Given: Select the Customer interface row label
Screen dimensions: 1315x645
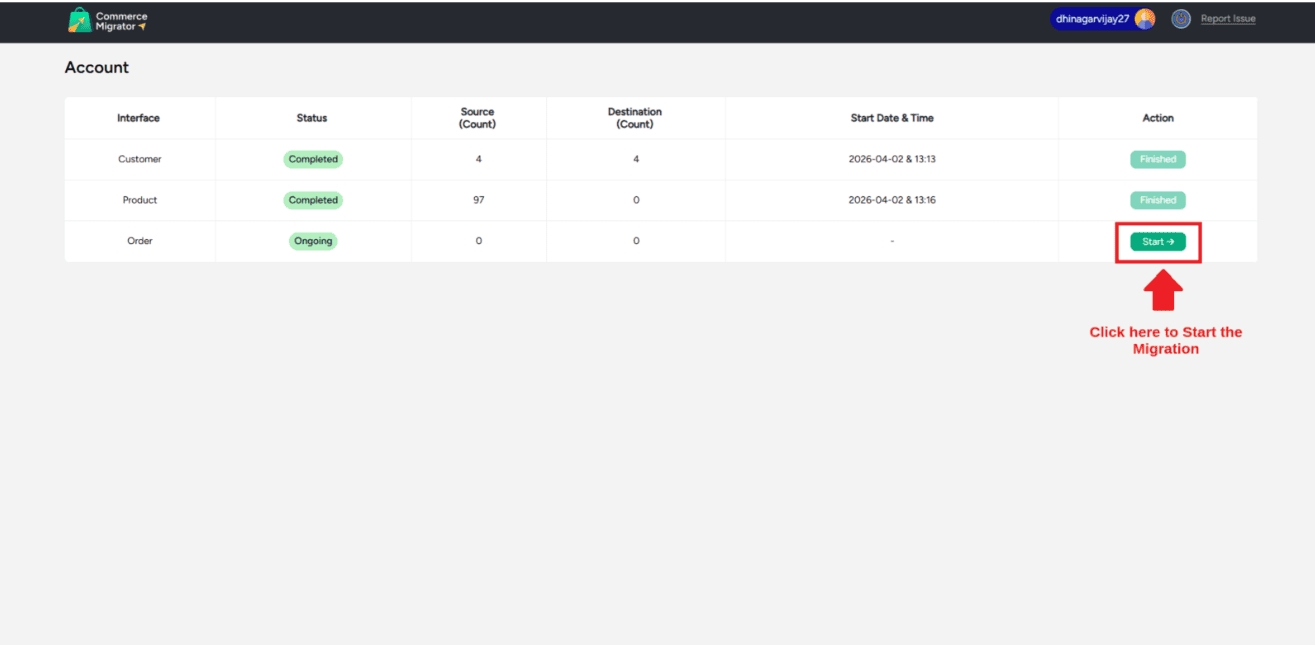Looking at the screenshot, I should pyautogui.click(x=140, y=159).
